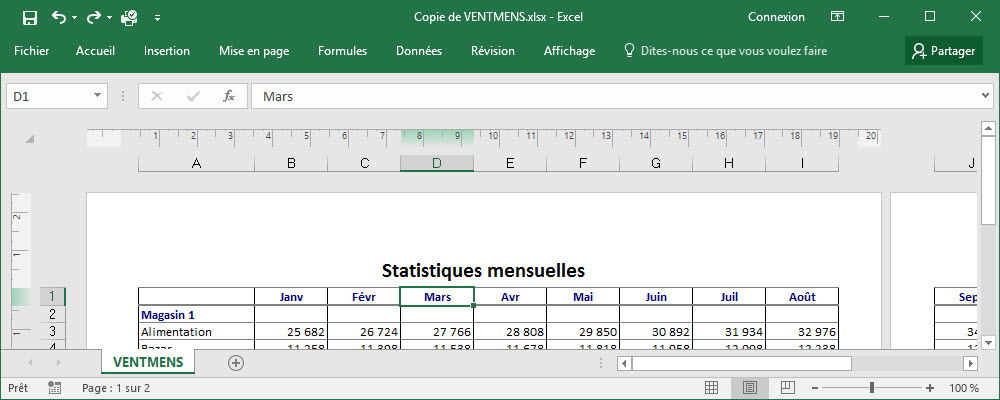Click the macro recording icon in status bar
The image size is (1000, 400).
coord(54,388)
